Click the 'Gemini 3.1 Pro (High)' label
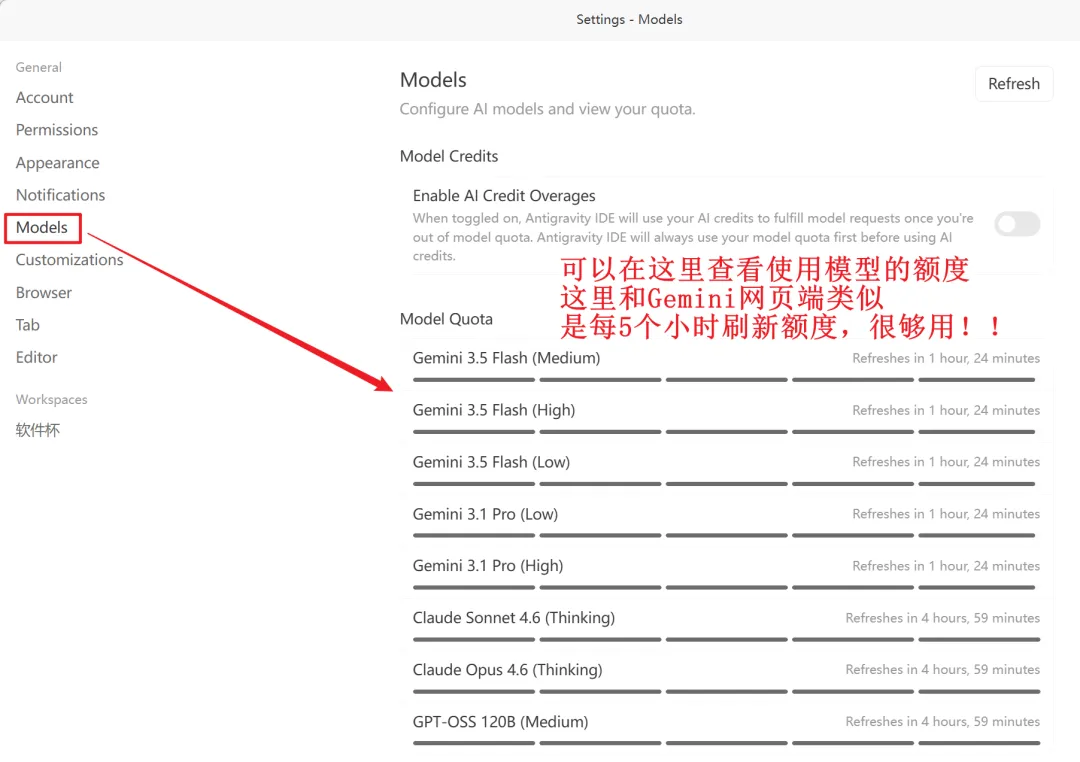This screenshot has width=1080, height=762. click(488, 566)
